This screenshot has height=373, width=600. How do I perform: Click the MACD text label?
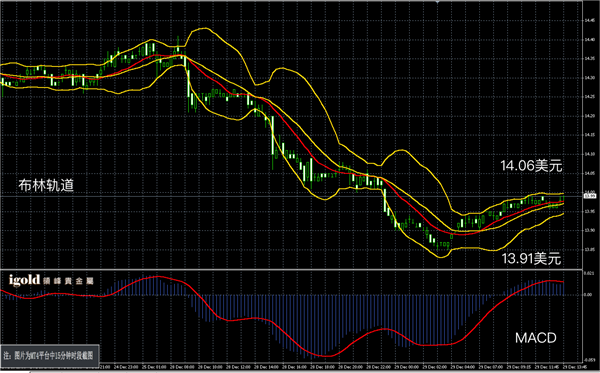pos(535,337)
